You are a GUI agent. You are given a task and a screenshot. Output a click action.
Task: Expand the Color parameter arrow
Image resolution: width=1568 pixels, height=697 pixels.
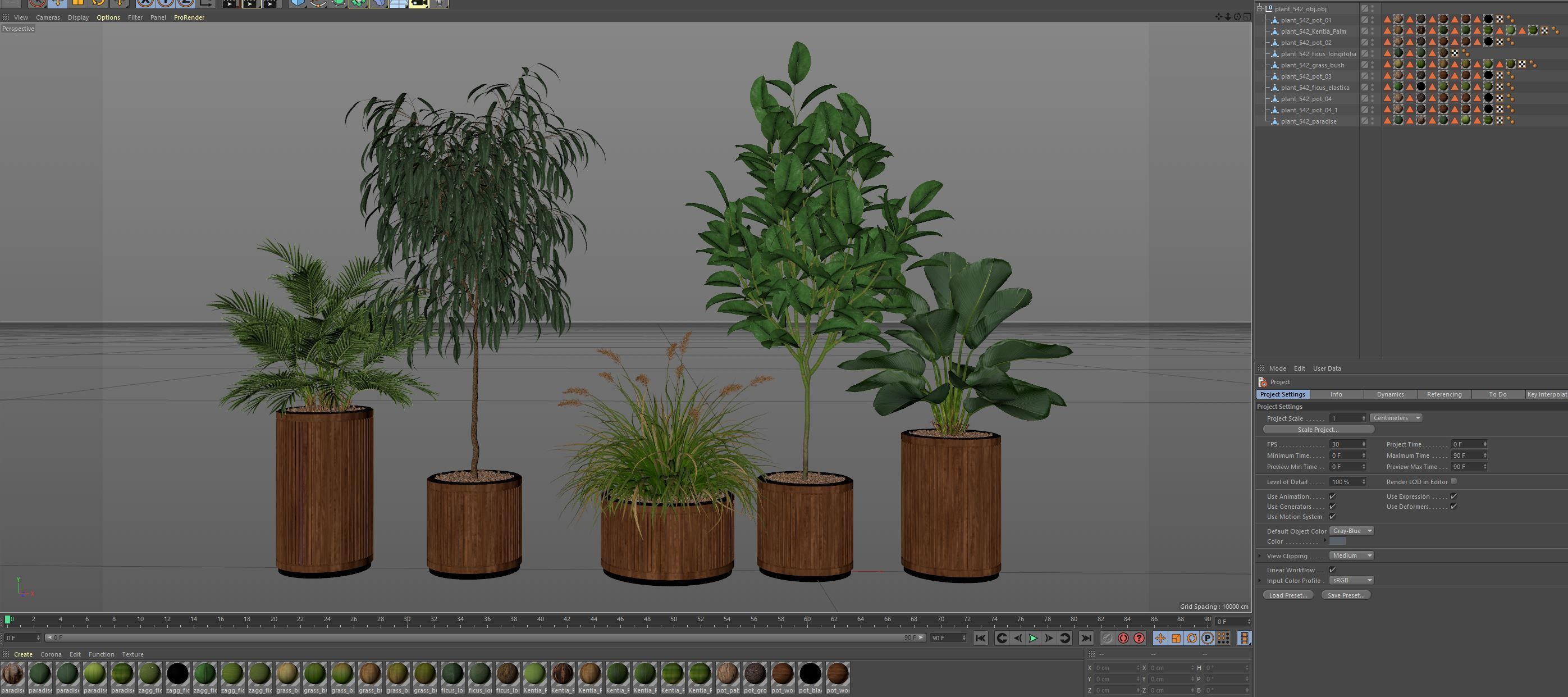pos(1324,540)
